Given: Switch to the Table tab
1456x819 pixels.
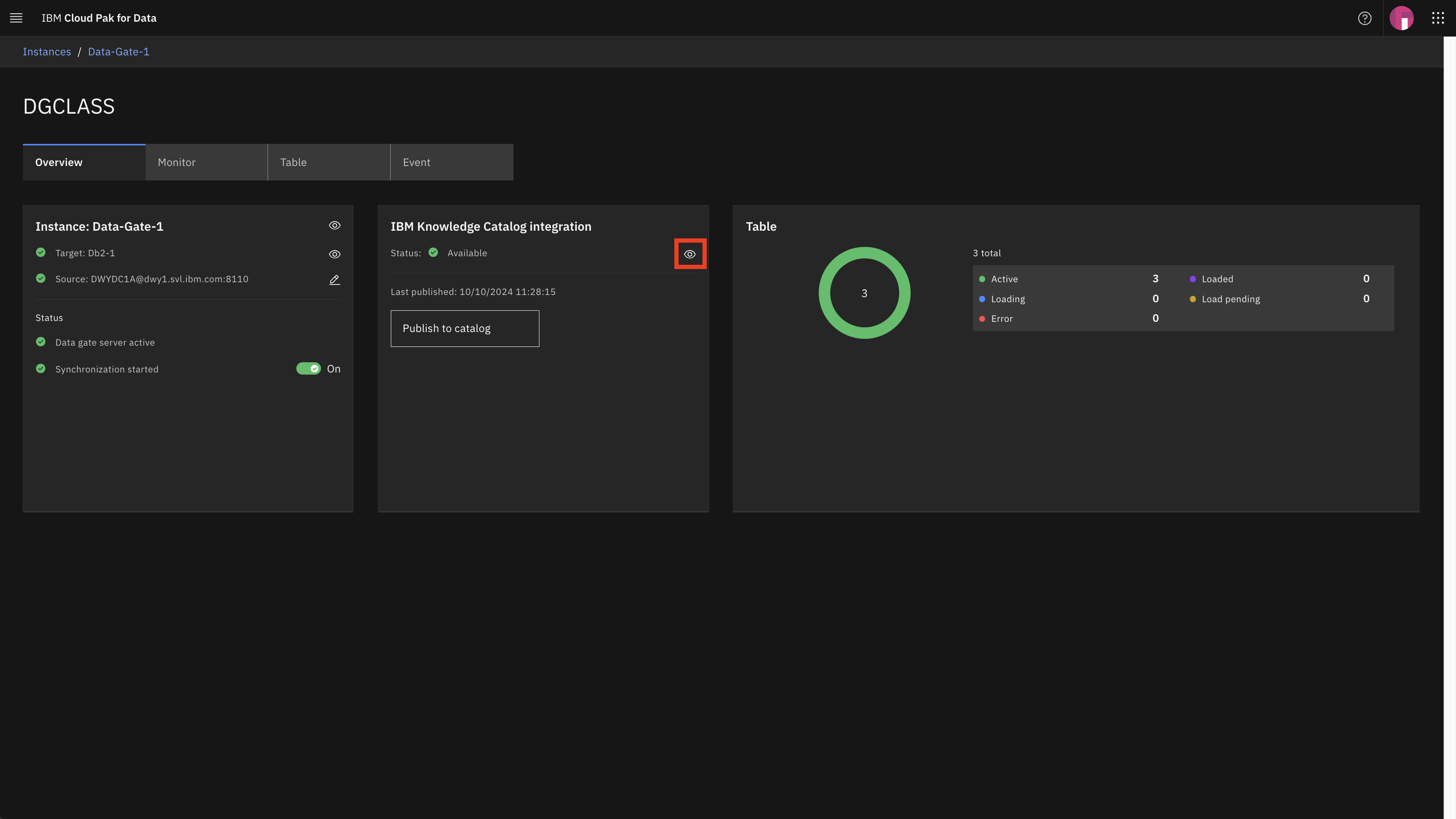Looking at the screenshot, I should pos(329,162).
